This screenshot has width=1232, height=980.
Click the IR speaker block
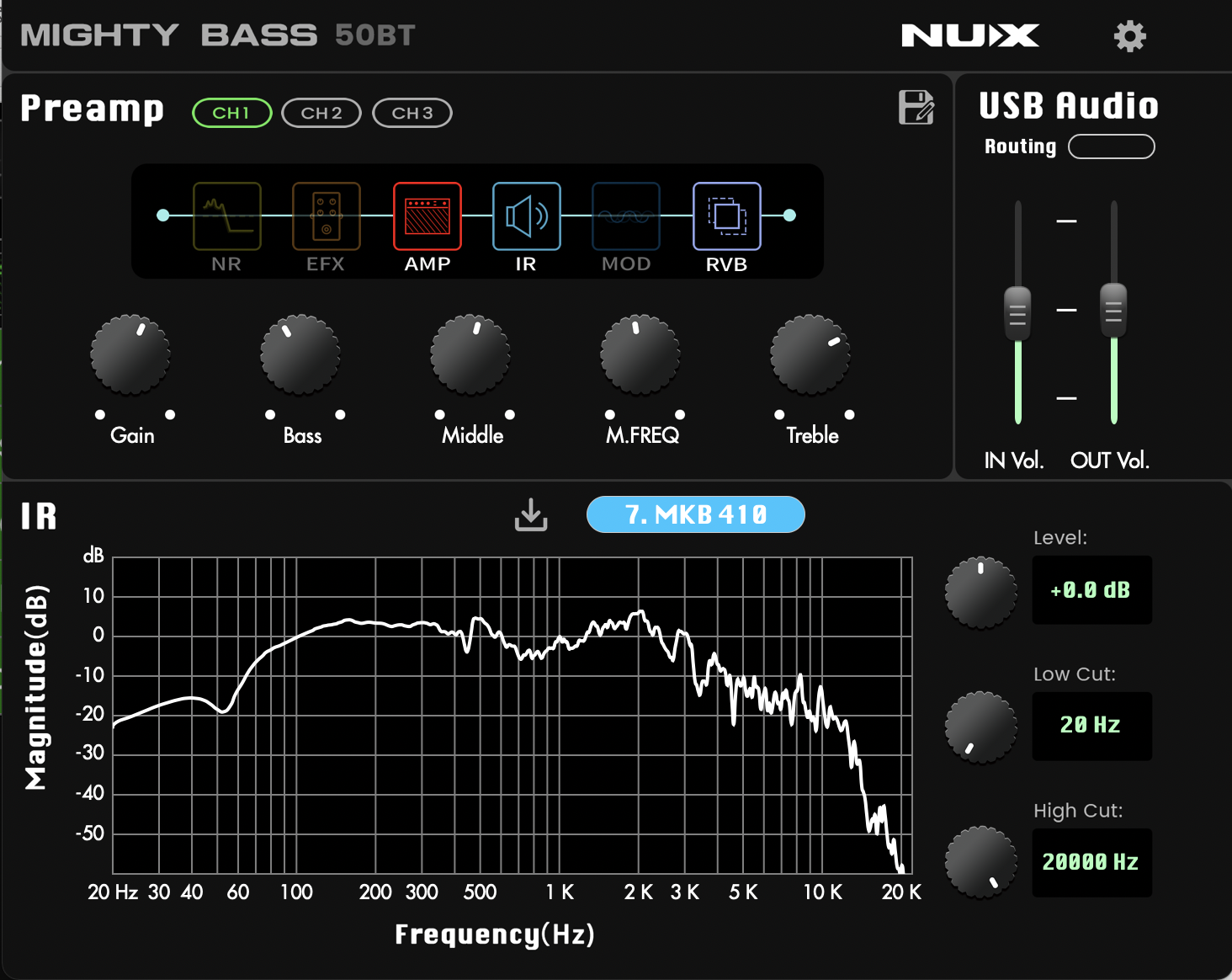[526, 216]
